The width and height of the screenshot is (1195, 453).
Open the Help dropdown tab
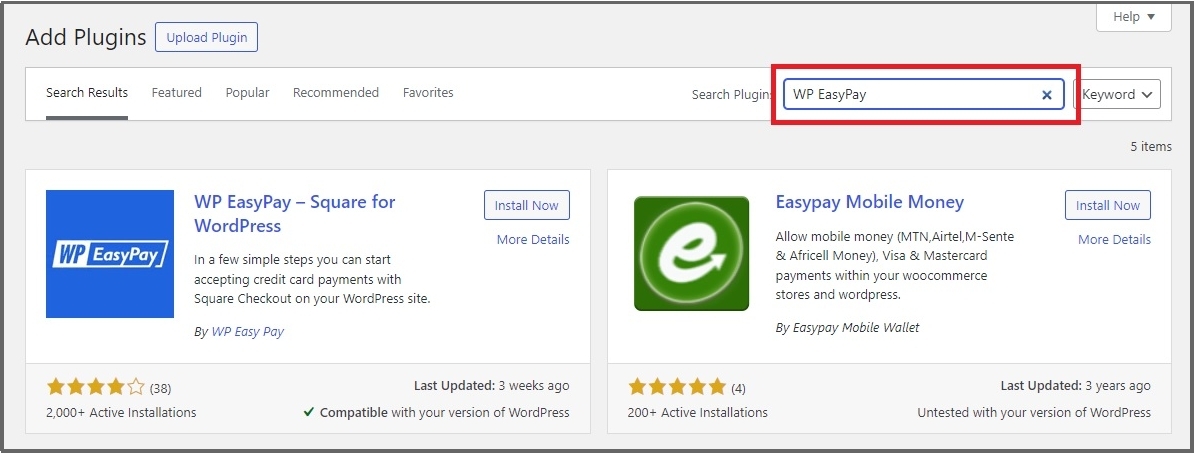[1134, 17]
